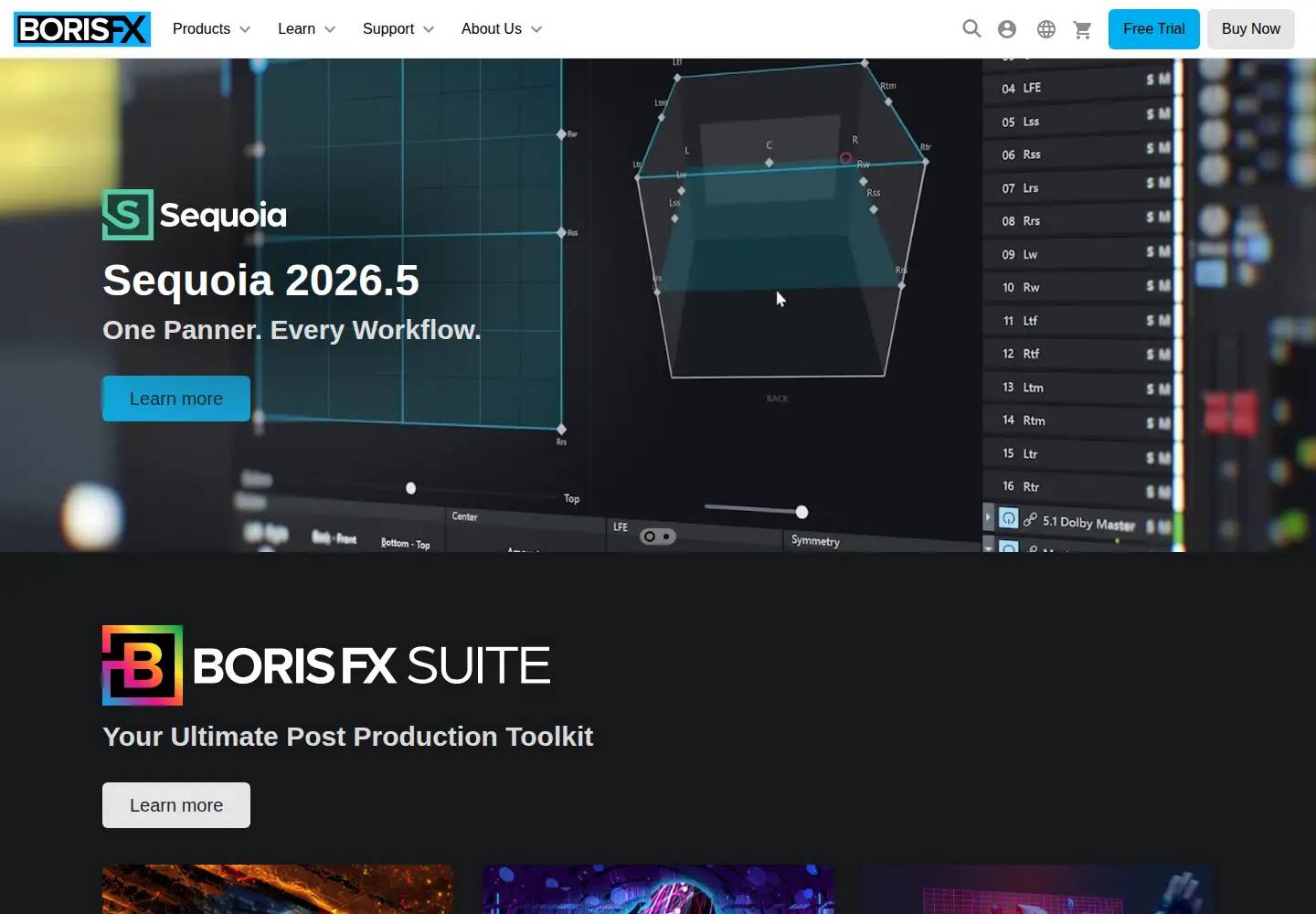Expand the About Us menu
The image size is (1316, 914).
pyautogui.click(x=502, y=29)
